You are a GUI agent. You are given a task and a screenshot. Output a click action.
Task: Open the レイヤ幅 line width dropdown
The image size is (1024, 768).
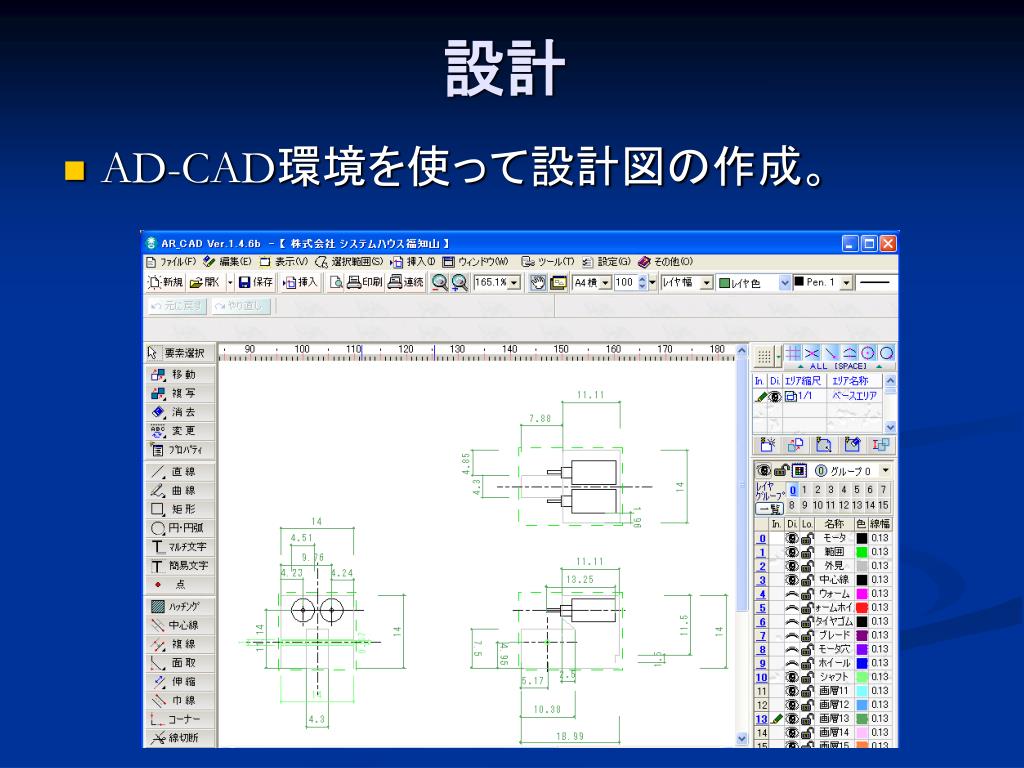click(x=707, y=283)
